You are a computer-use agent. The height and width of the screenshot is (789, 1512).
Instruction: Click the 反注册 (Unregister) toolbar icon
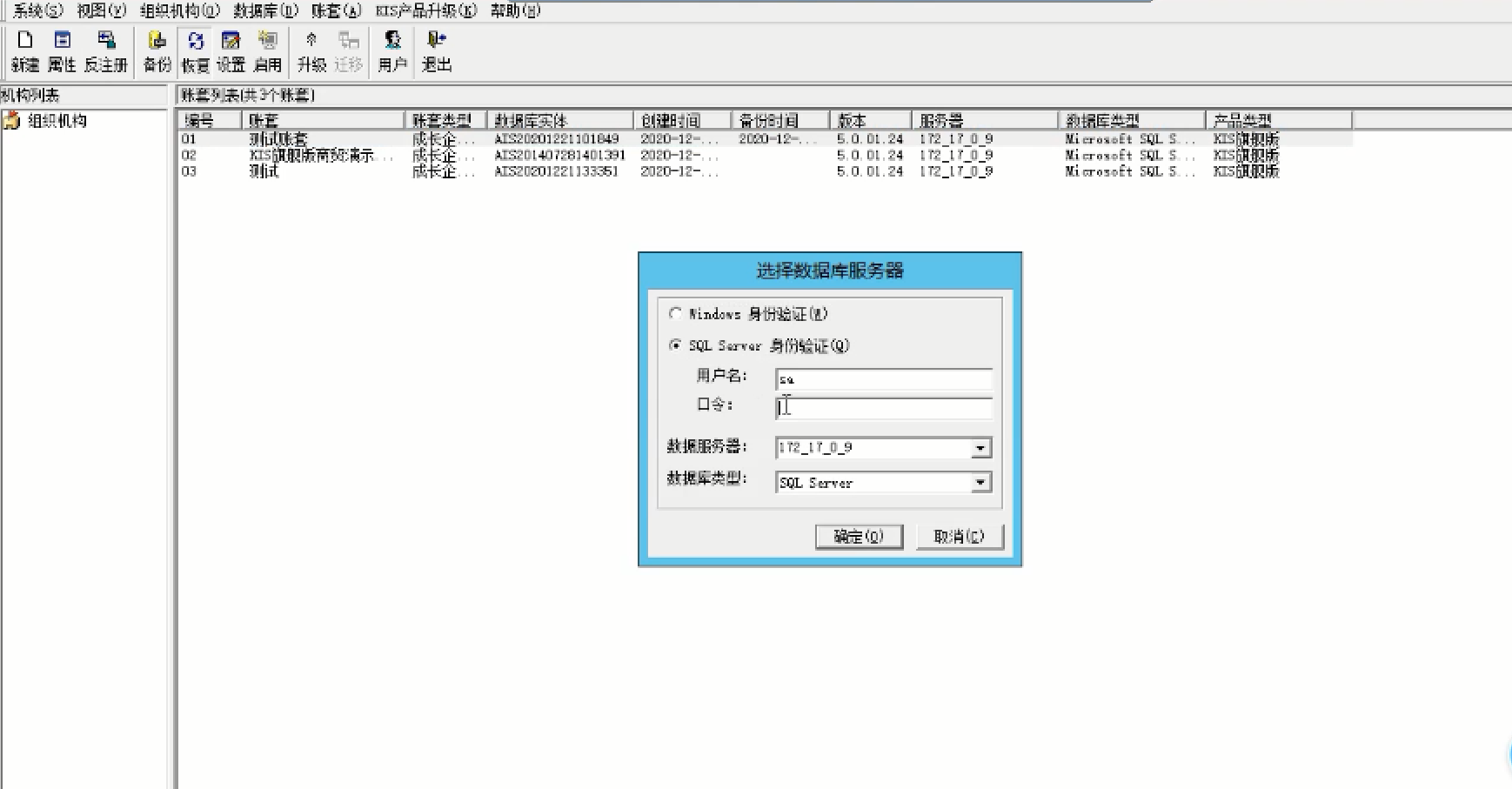(x=106, y=50)
